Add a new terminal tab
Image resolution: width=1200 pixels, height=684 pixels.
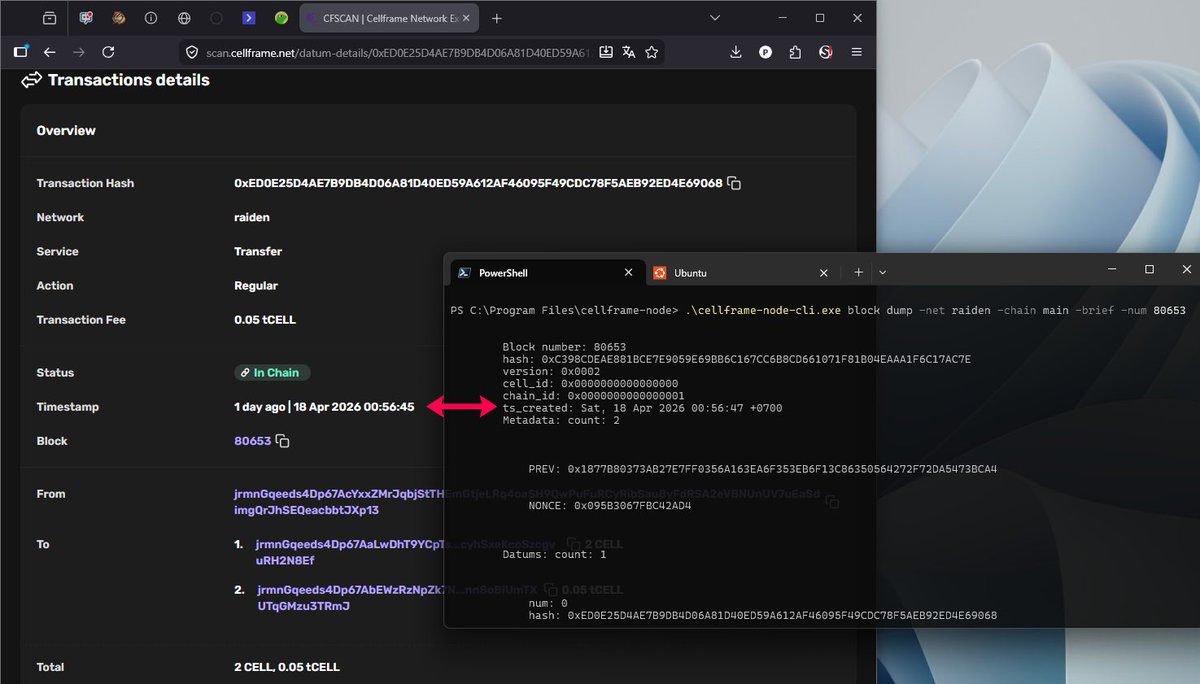tap(858, 272)
